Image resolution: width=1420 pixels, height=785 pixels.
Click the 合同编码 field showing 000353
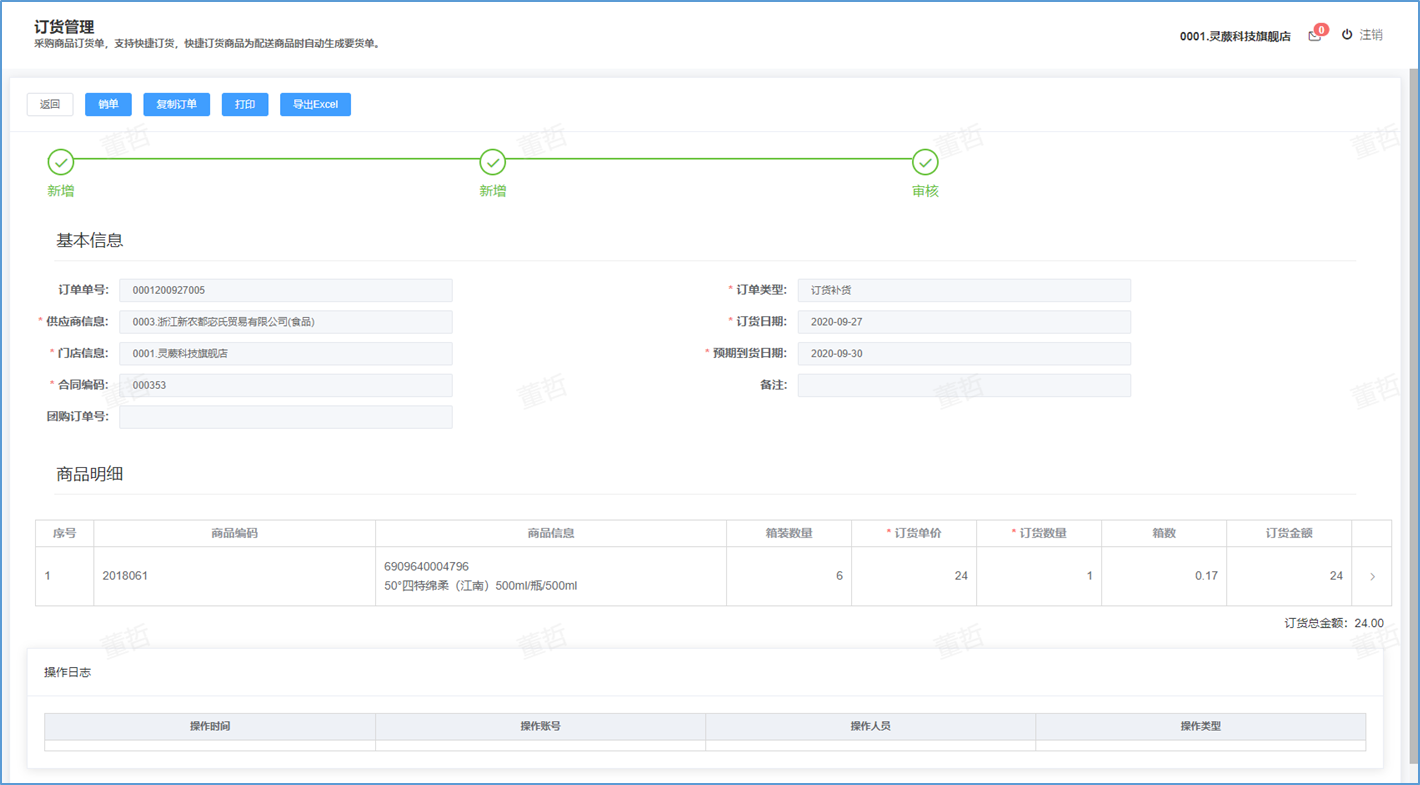point(285,385)
